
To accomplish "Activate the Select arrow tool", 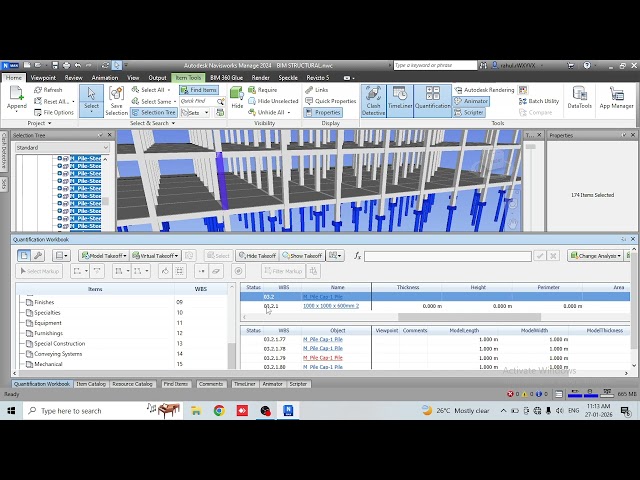I will [x=91, y=101].
